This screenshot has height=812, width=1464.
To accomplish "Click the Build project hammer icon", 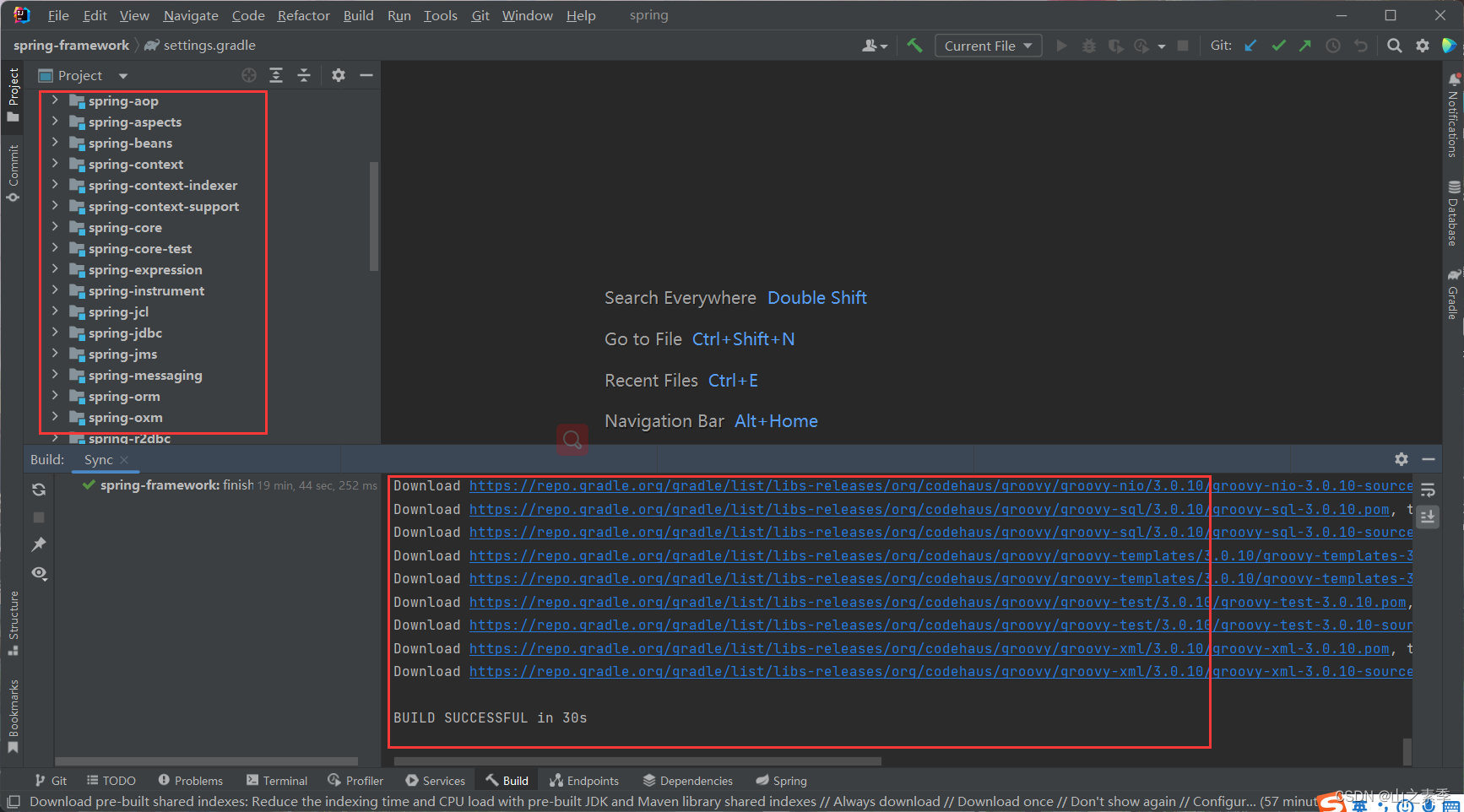I will click(914, 46).
